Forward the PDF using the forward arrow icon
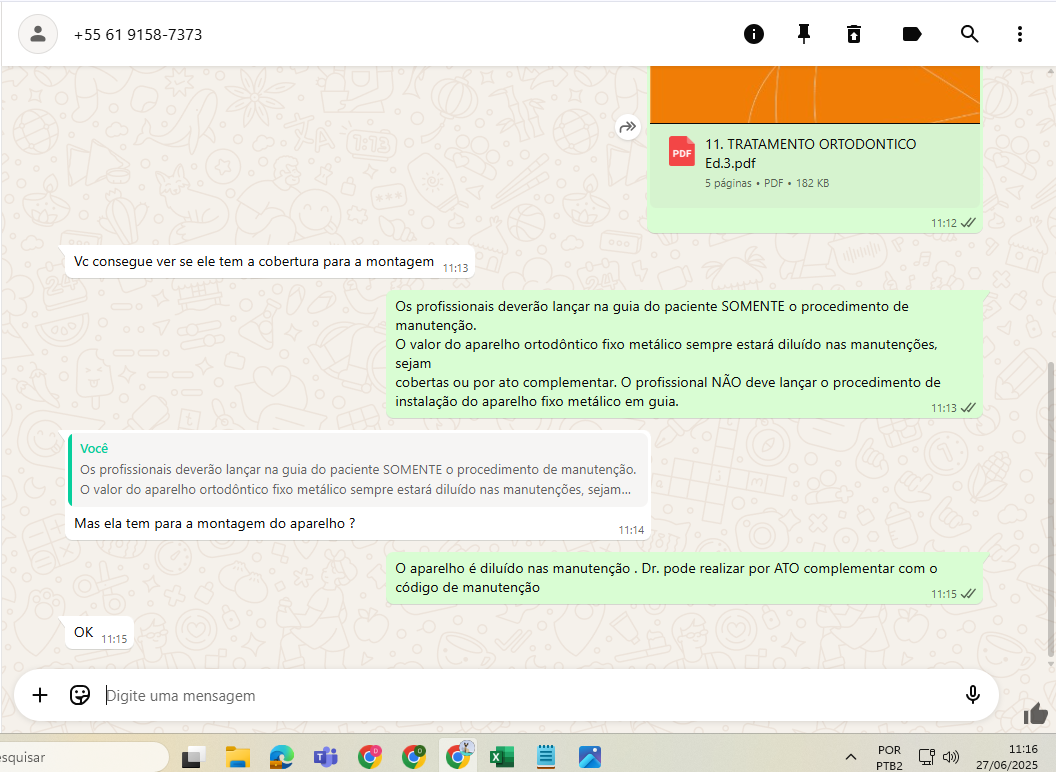This screenshot has height=772, width=1056. [628, 127]
